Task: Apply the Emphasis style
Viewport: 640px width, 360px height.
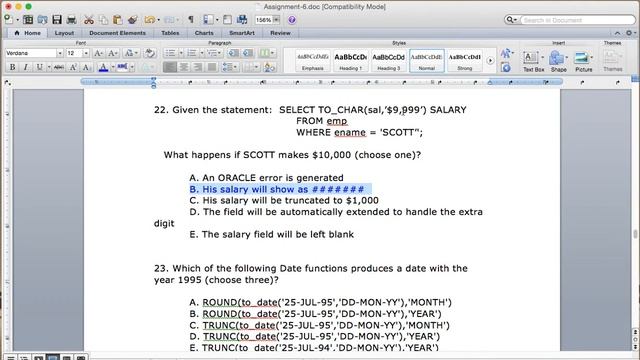Action: pos(313,60)
